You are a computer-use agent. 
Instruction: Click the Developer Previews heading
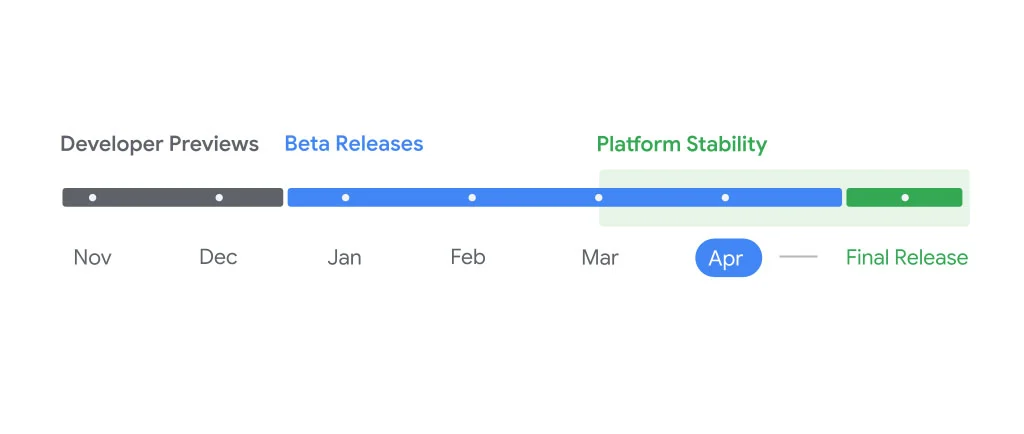pos(159,144)
